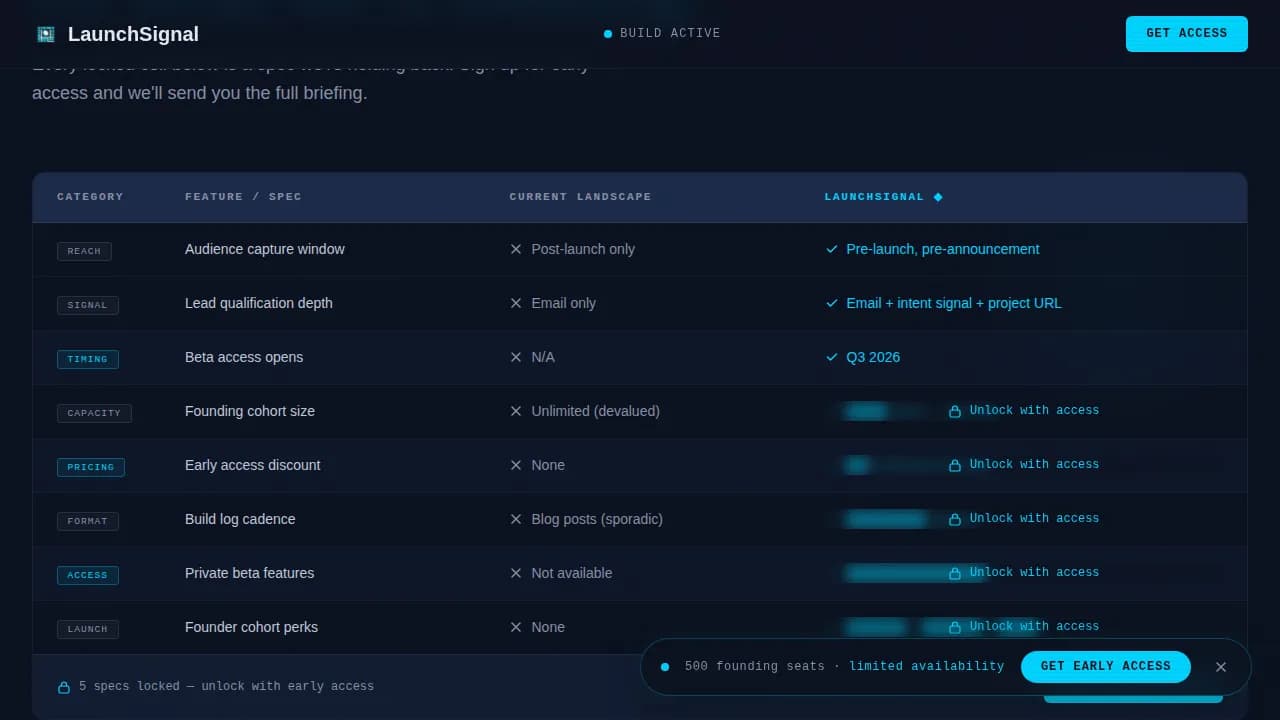Click the checkmark beside 'Q3 2026'
This screenshot has height=720, width=1280.
click(x=832, y=357)
